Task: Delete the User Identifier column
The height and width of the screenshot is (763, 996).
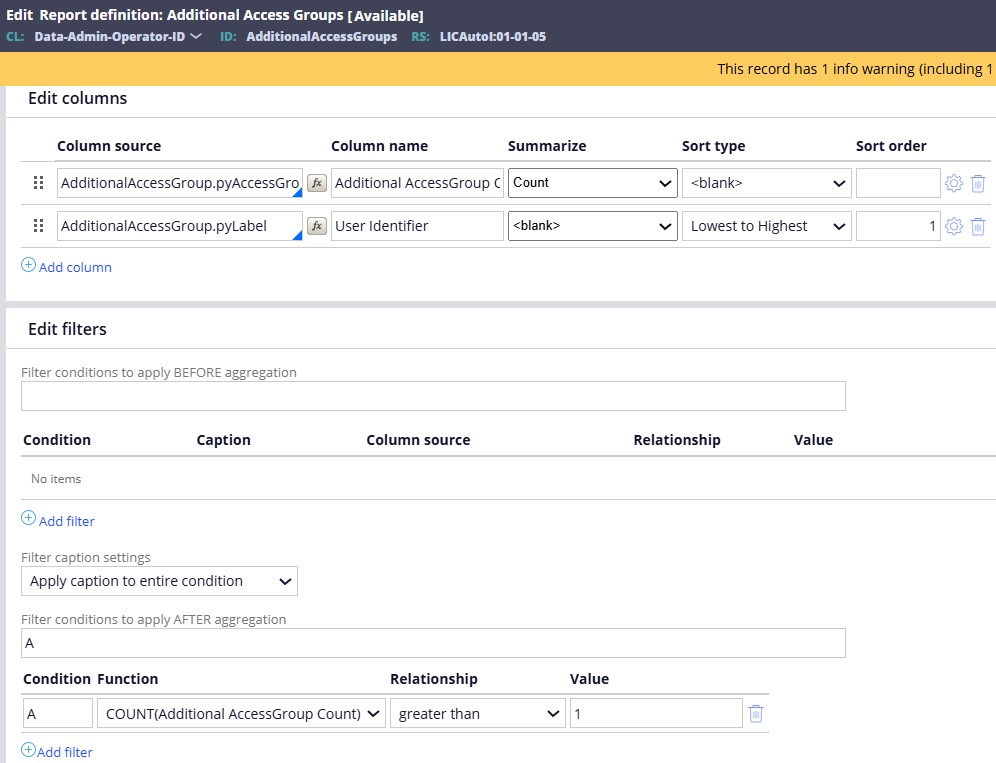Action: point(978,226)
